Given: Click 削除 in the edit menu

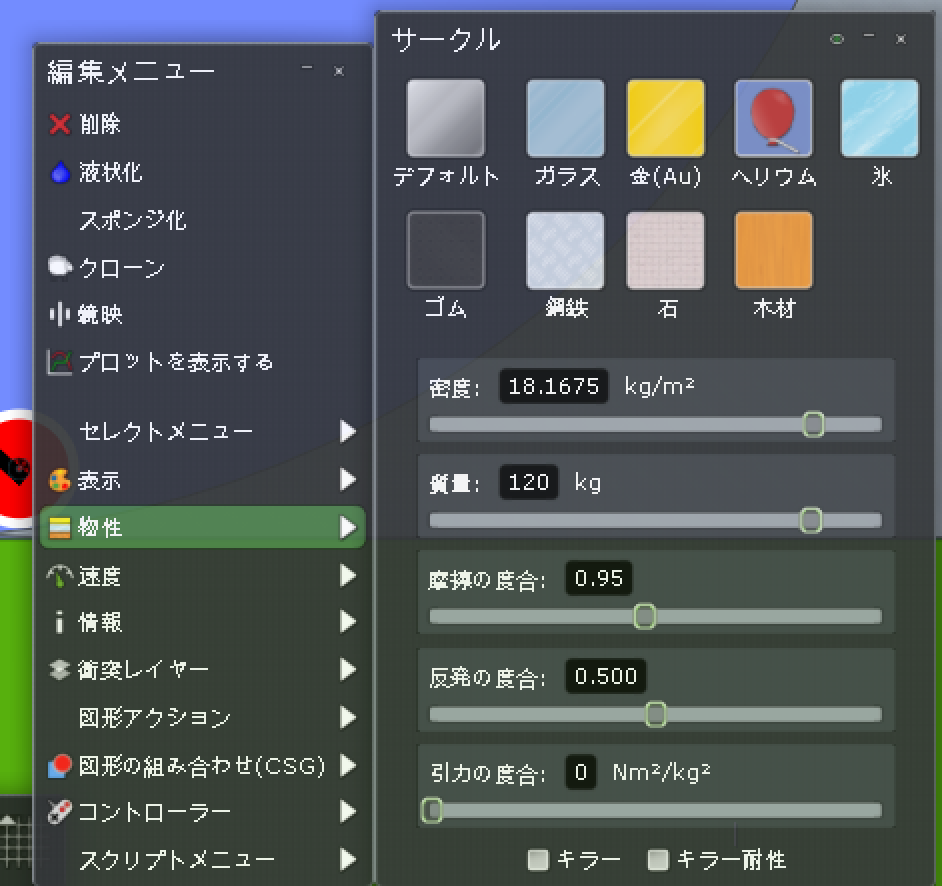Looking at the screenshot, I should click(99, 124).
